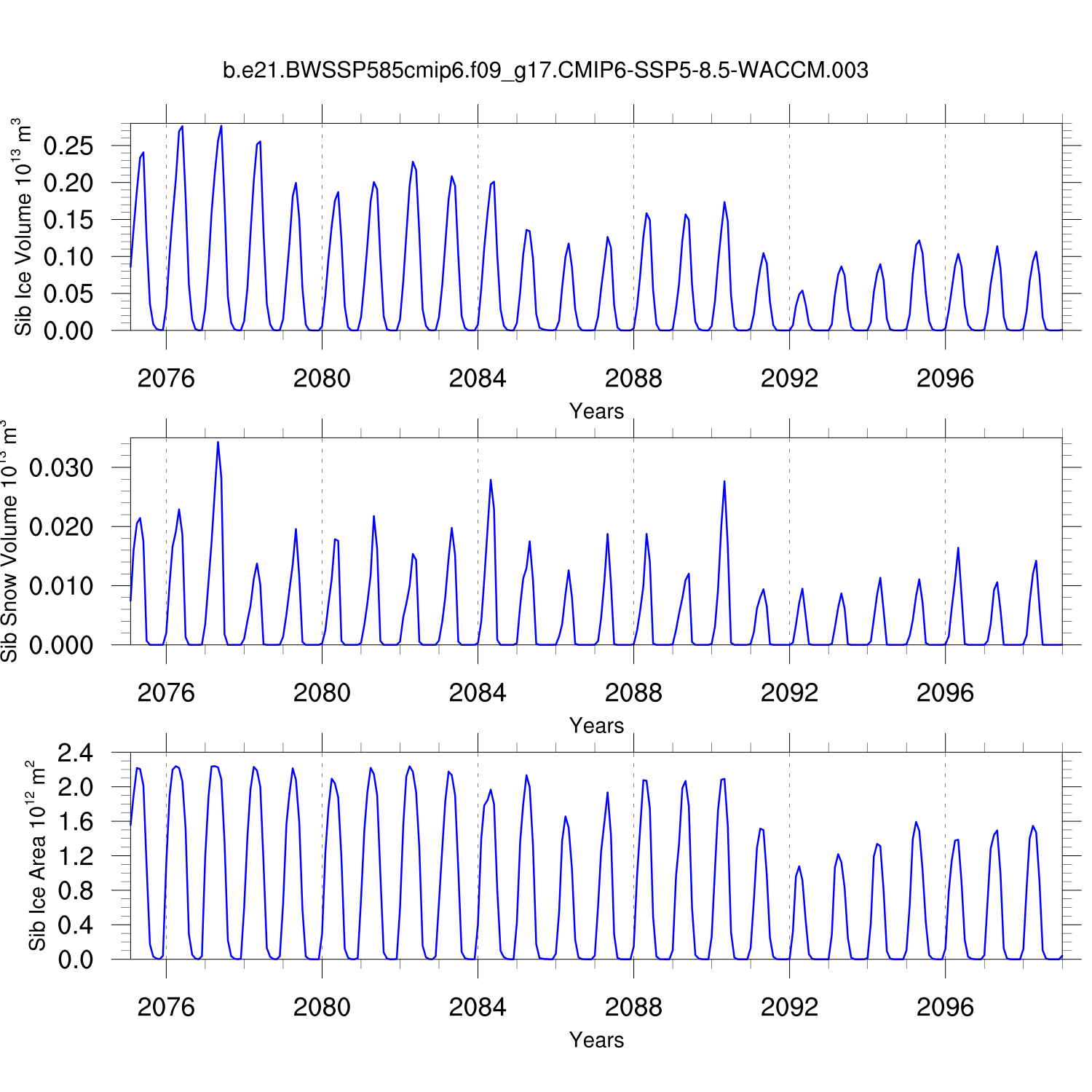Click the Years label under the ice volume panel
Image resolution: width=1092 pixels, height=1092 pixels.
coord(596,411)
